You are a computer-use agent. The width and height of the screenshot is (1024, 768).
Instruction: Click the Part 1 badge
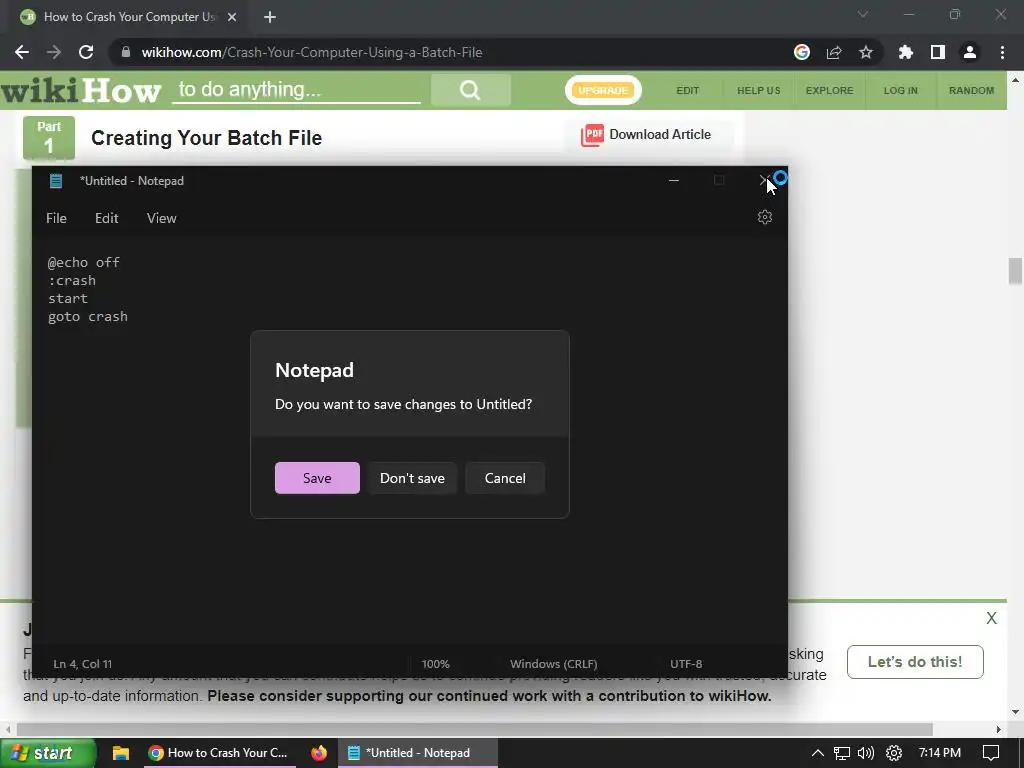coord(49,138)
